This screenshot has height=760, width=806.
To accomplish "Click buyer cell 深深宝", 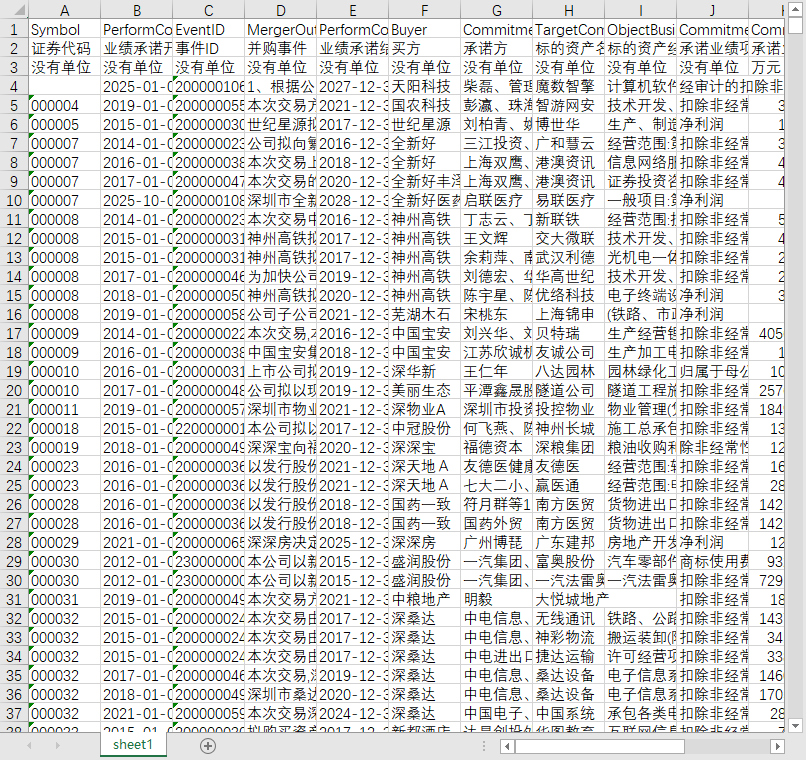I will tap(425, 448).
